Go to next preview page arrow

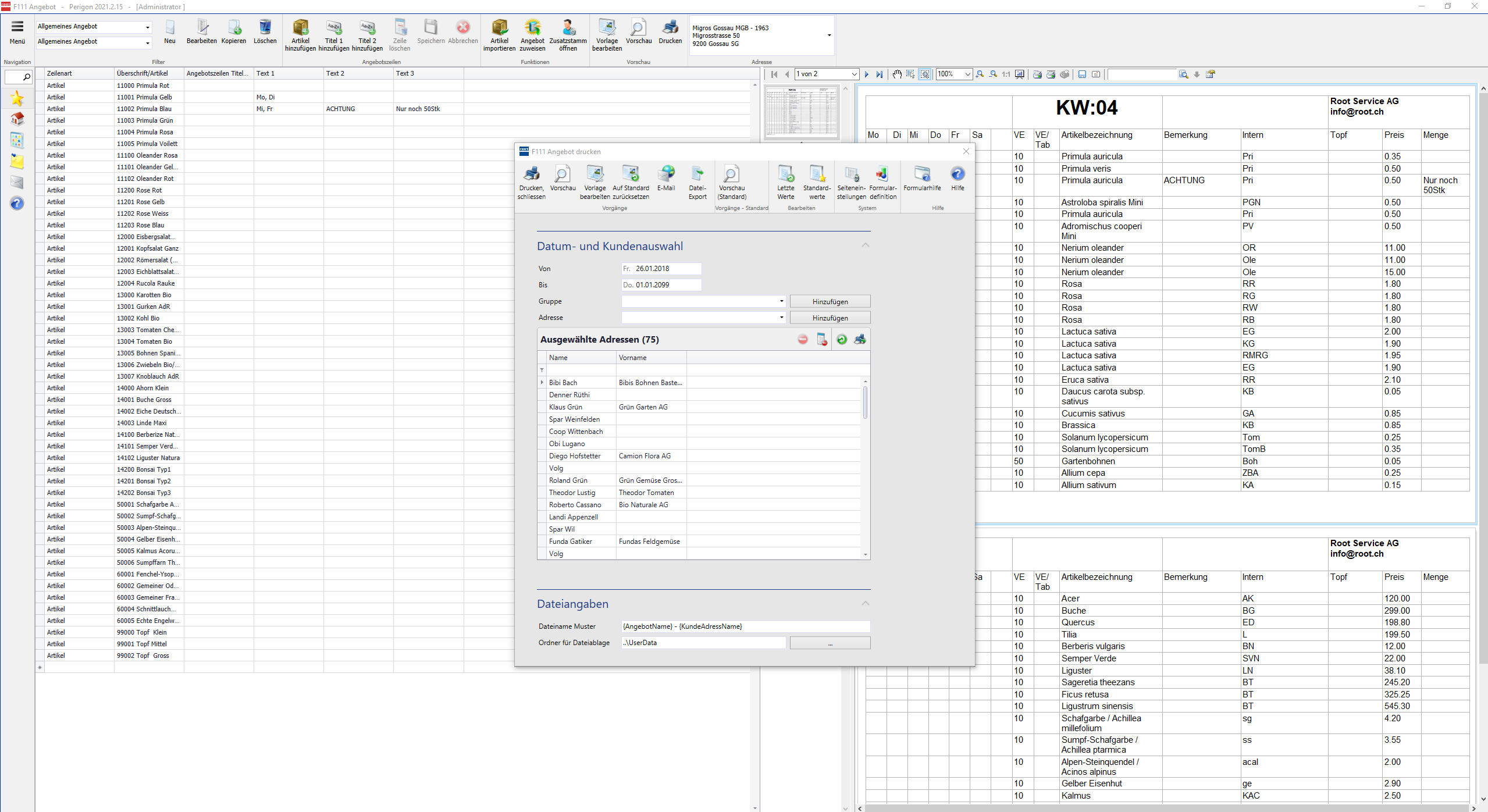(x=867, y=74)
